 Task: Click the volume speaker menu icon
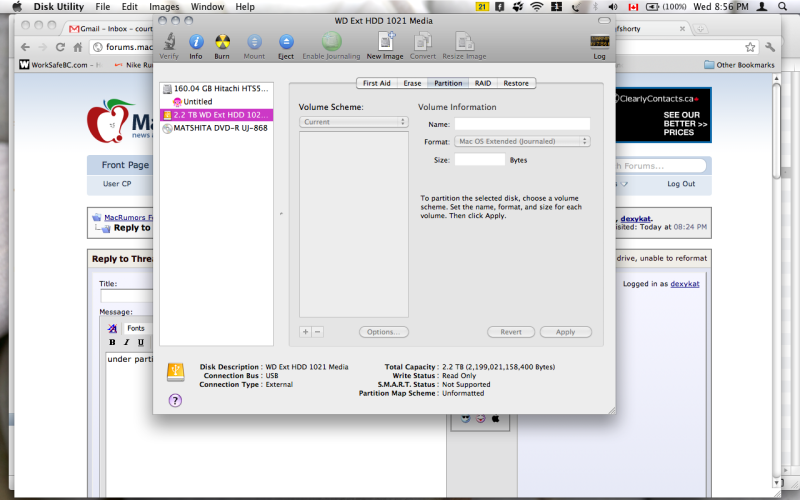click(613, 7)
